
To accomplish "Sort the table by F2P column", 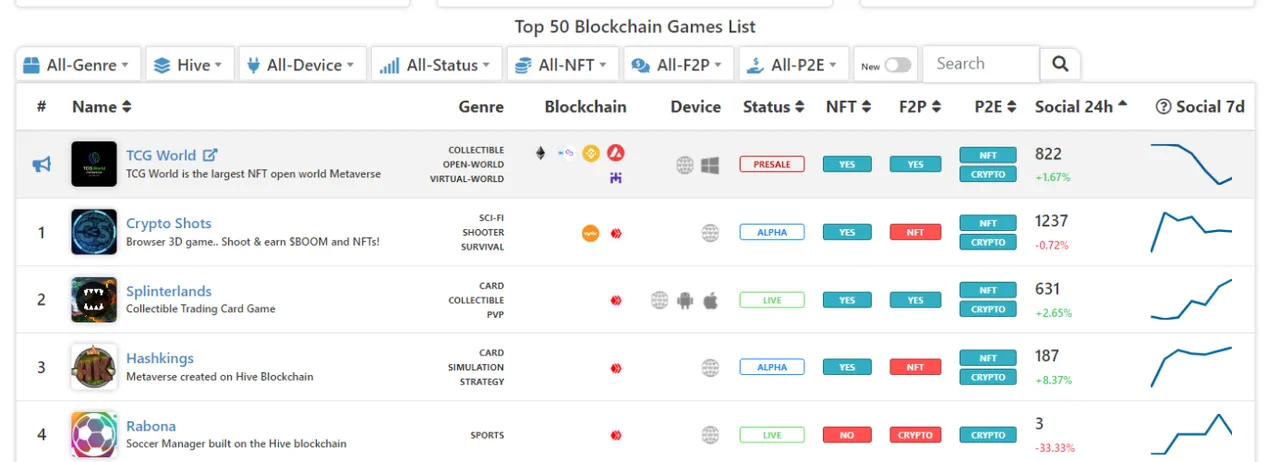I will click(921, 107).
